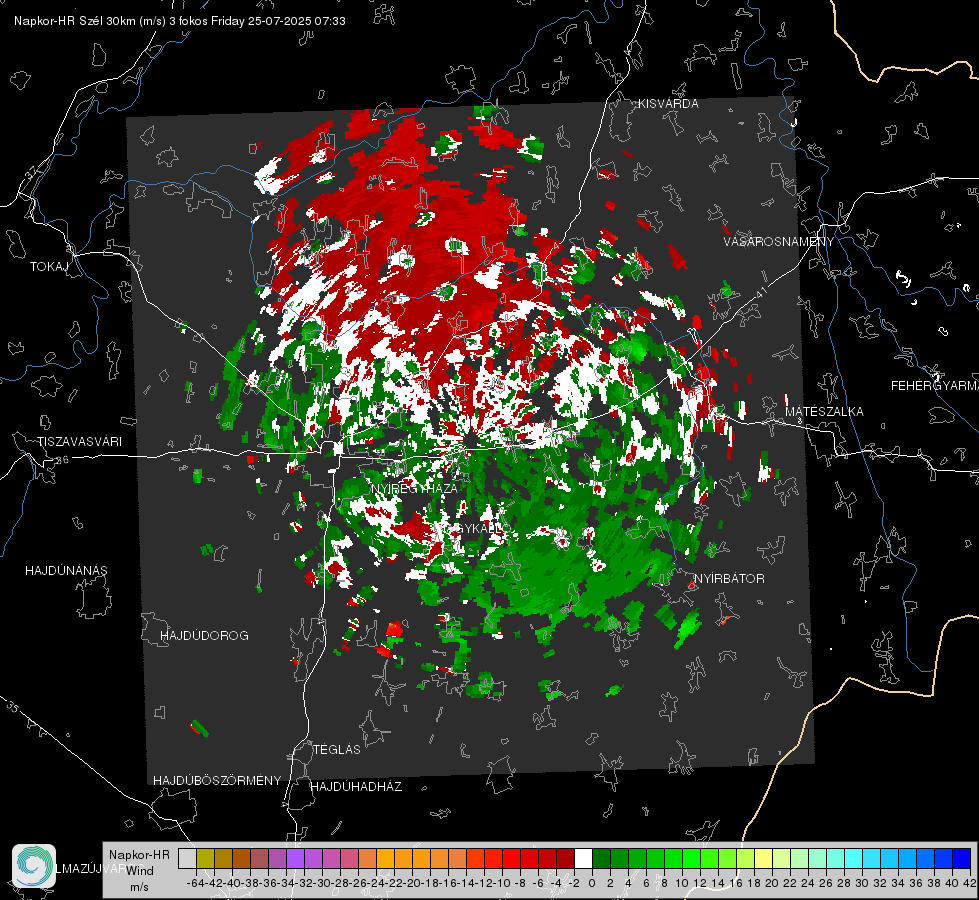This screenshot has height=900, width=979.
Task: Select the olive swatch between -64 and -42
Action: pyautogui.click(x=205, y=858)
